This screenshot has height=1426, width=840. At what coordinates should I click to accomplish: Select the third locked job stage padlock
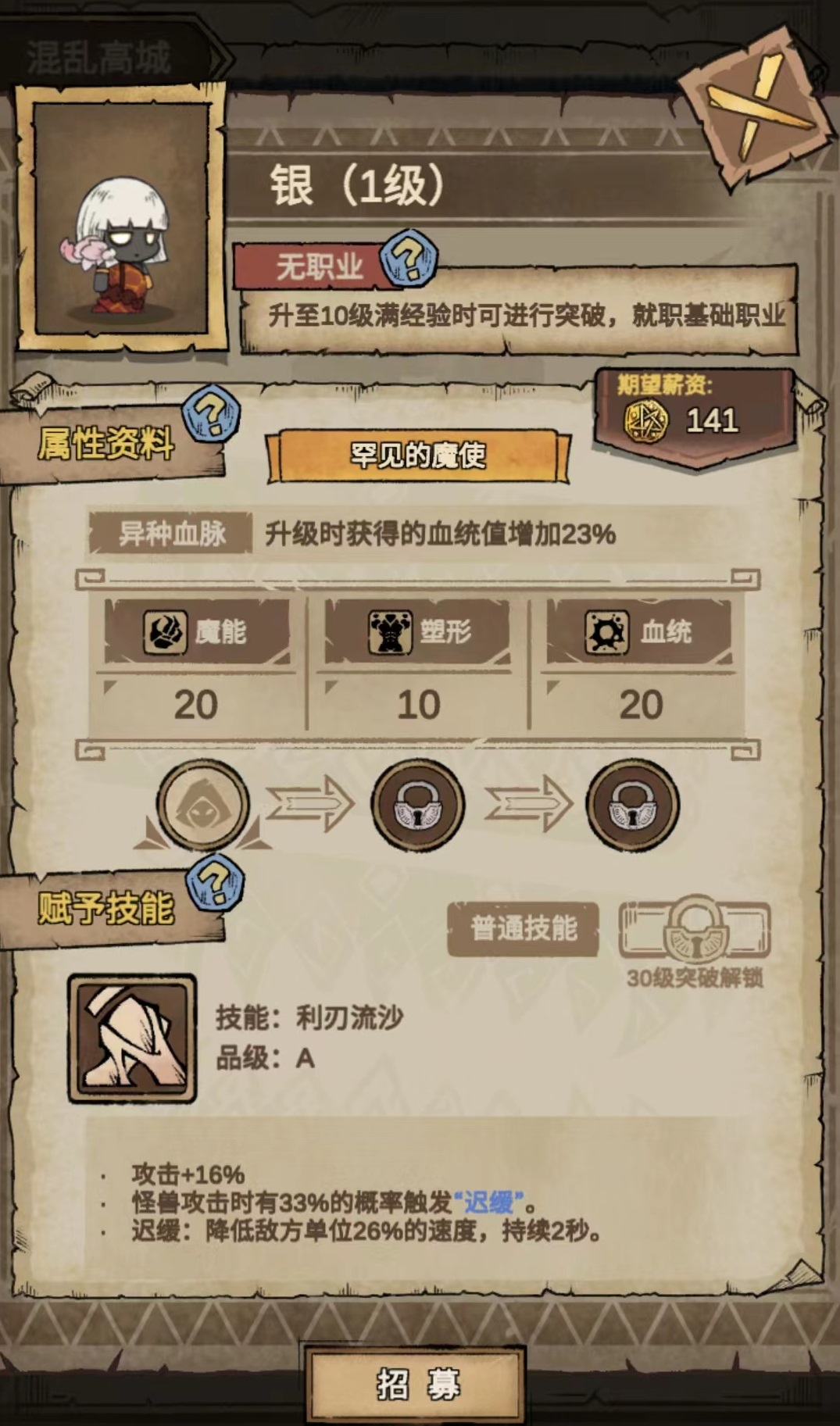click(633, 805)
